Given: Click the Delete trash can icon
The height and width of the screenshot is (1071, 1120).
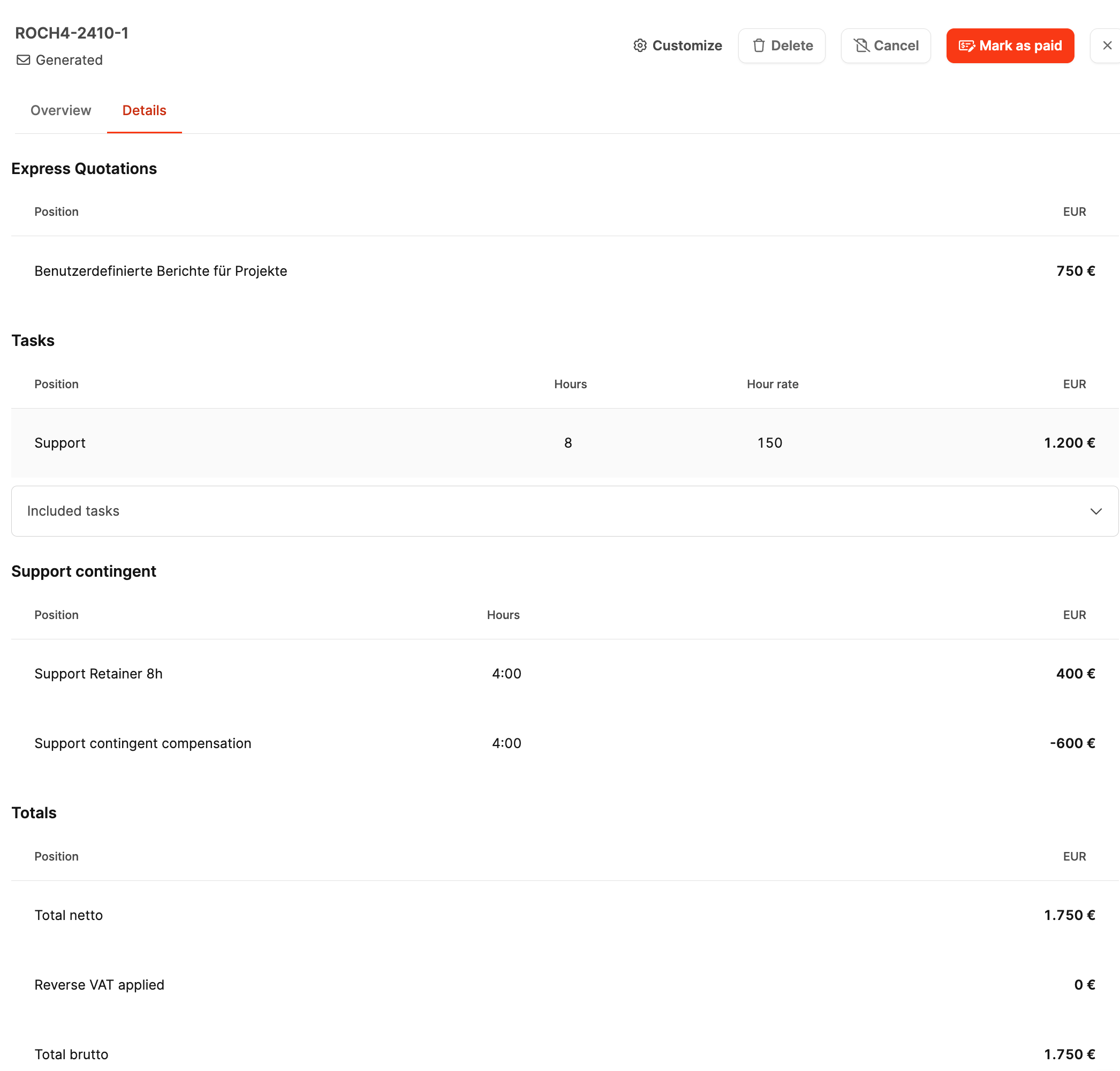Looking at the screenshot, I should (758, 46).
